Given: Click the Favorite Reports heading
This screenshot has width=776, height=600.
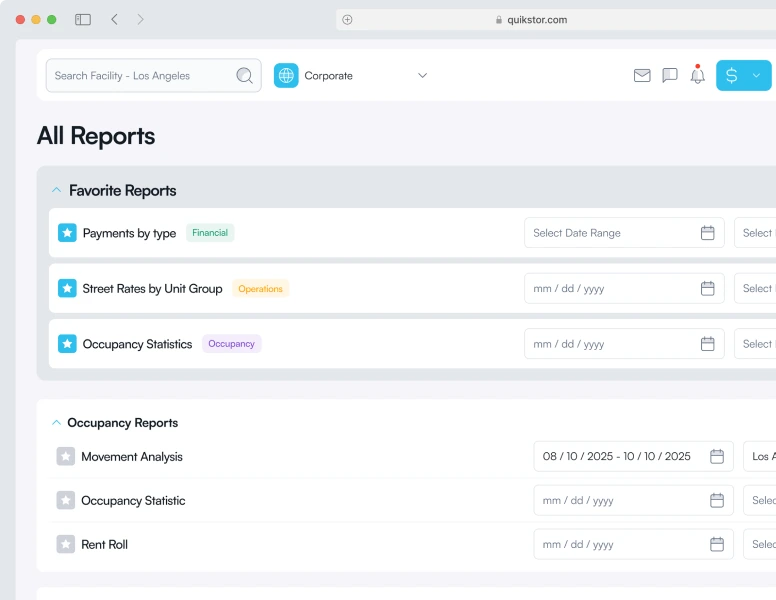Looking at the screenshot, I should [x=122, y=191].
